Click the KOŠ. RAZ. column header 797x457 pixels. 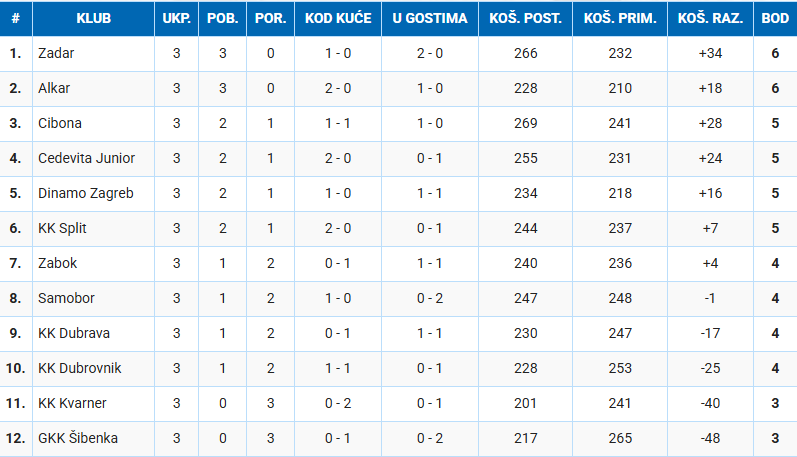point(710,19)
